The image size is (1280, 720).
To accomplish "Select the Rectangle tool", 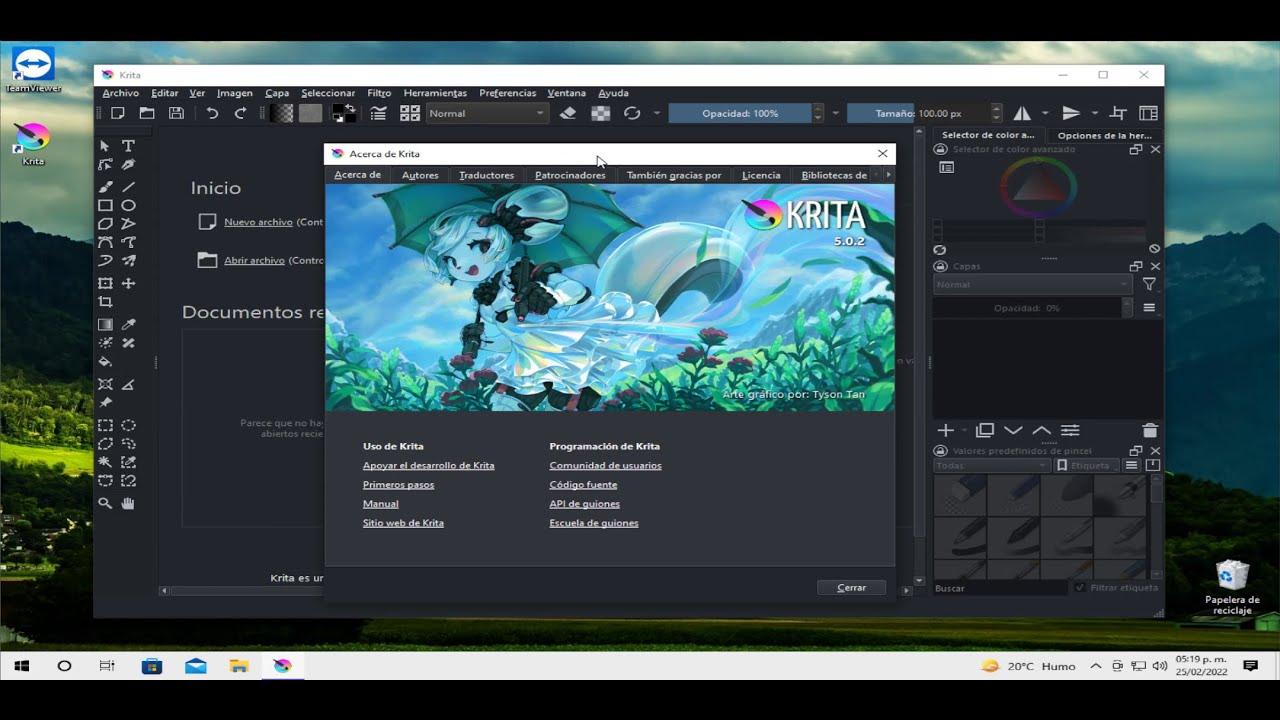I will tap(105, 204).
